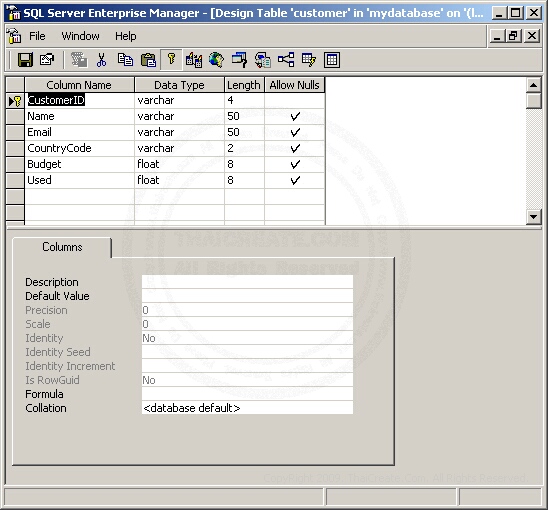This screenshot has width=548, height=510.
Task: Open the Help menu
Action: pyautogui.click(x=125, y=36)
